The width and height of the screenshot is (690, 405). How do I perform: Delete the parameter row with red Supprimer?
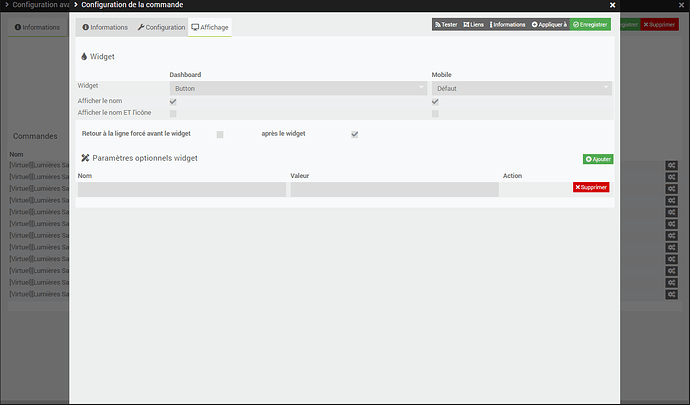click(x=591, y=187)
